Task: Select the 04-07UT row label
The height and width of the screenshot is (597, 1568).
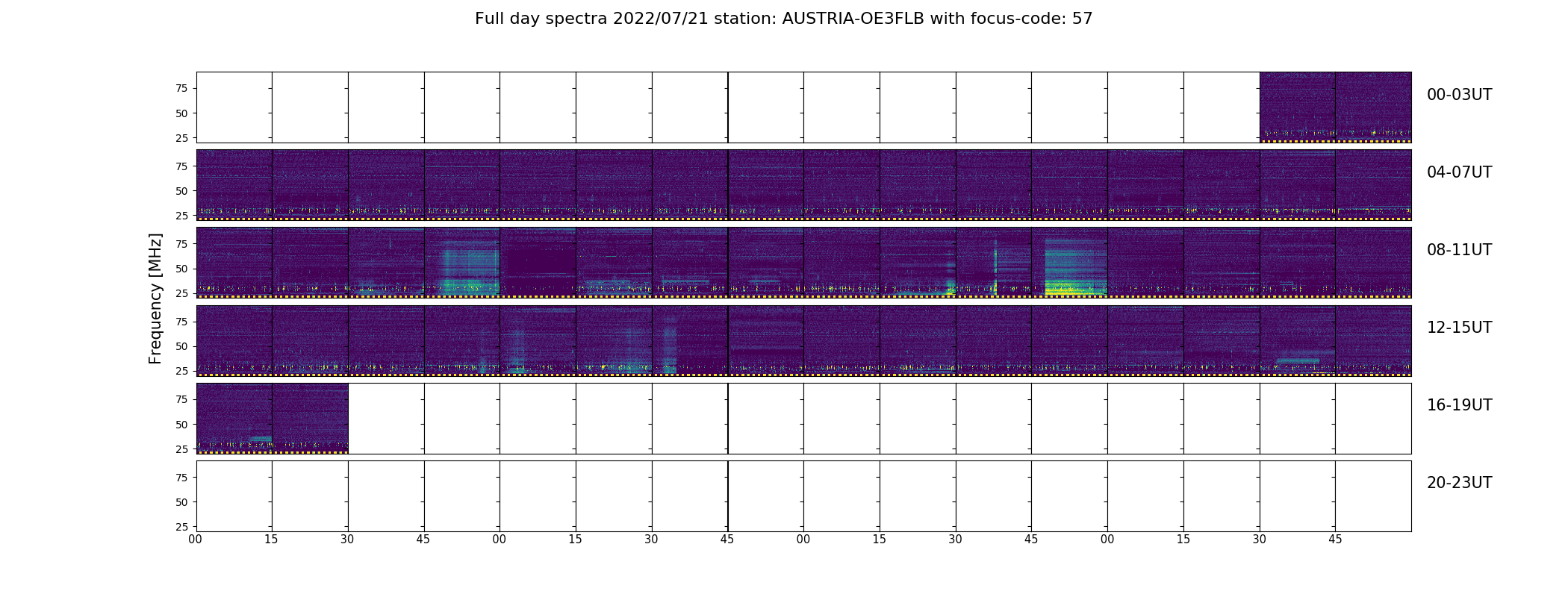Action: 1459,172
